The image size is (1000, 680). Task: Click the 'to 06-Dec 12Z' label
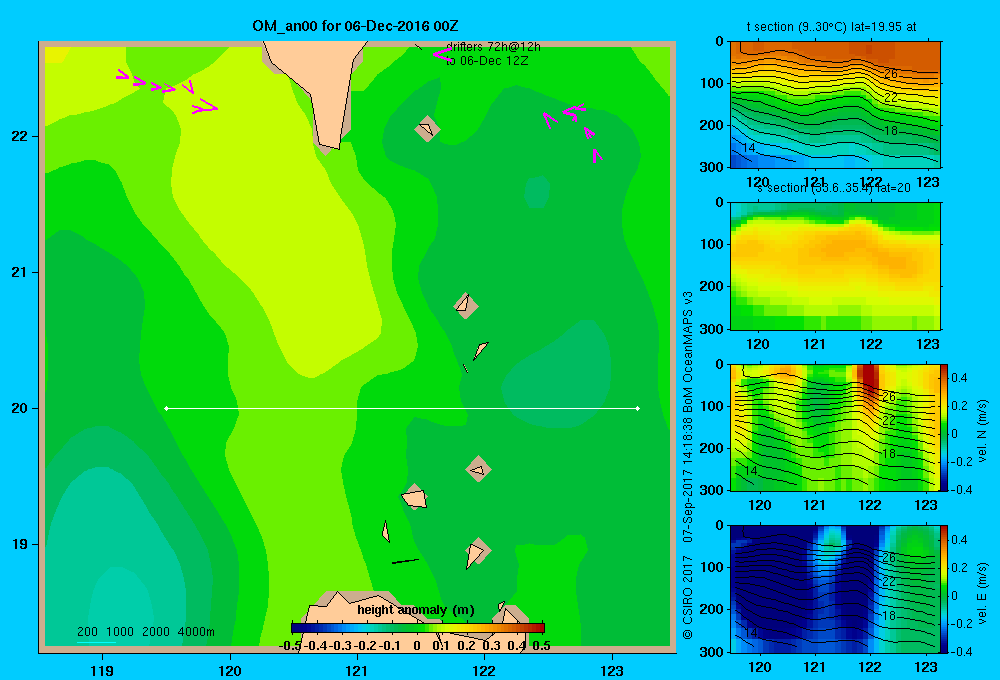coord(487,61)
